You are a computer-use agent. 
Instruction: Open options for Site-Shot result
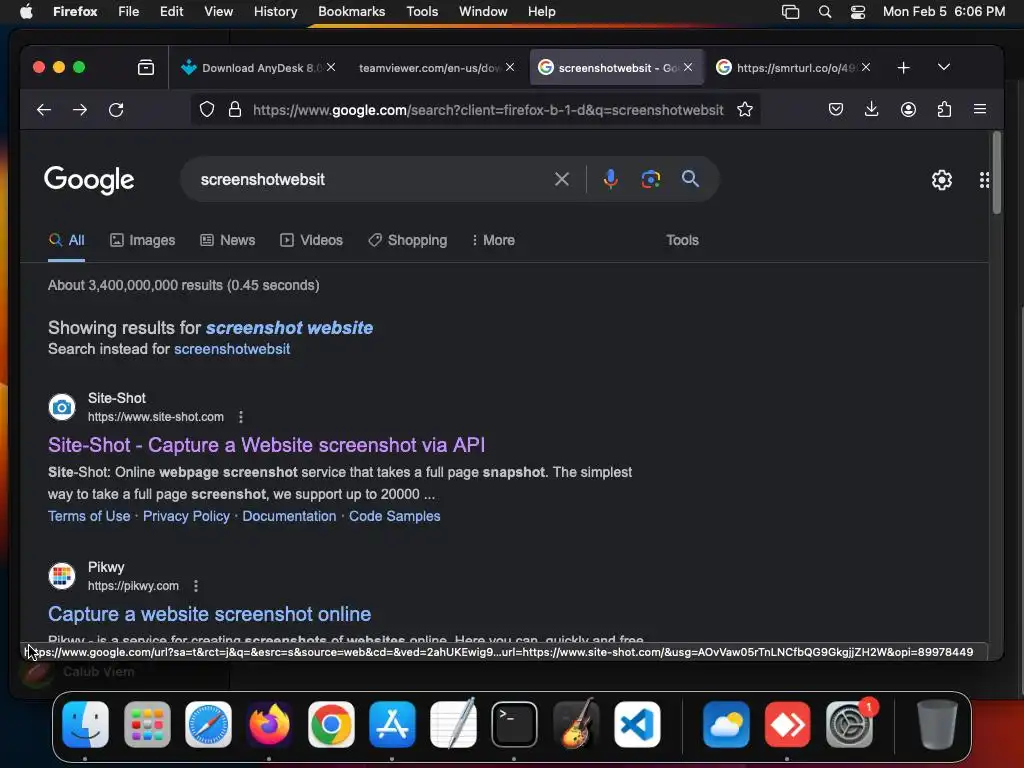[241, 417]
